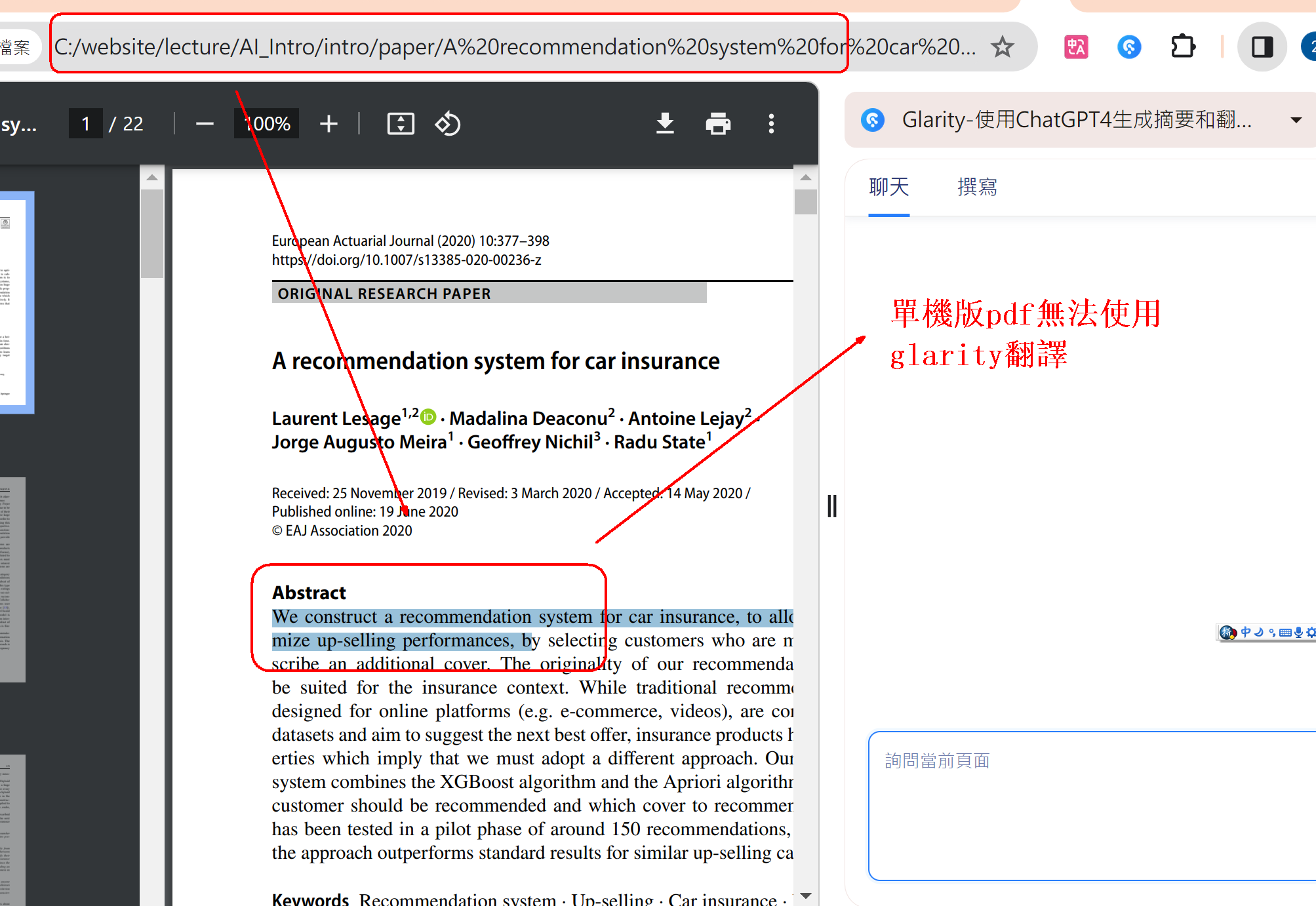Click the 'Published online: 19 June 2020' line
Image resolution: width=1316 pixels, height=906 pixels.
pyautogui.click(x=365, y=511)
